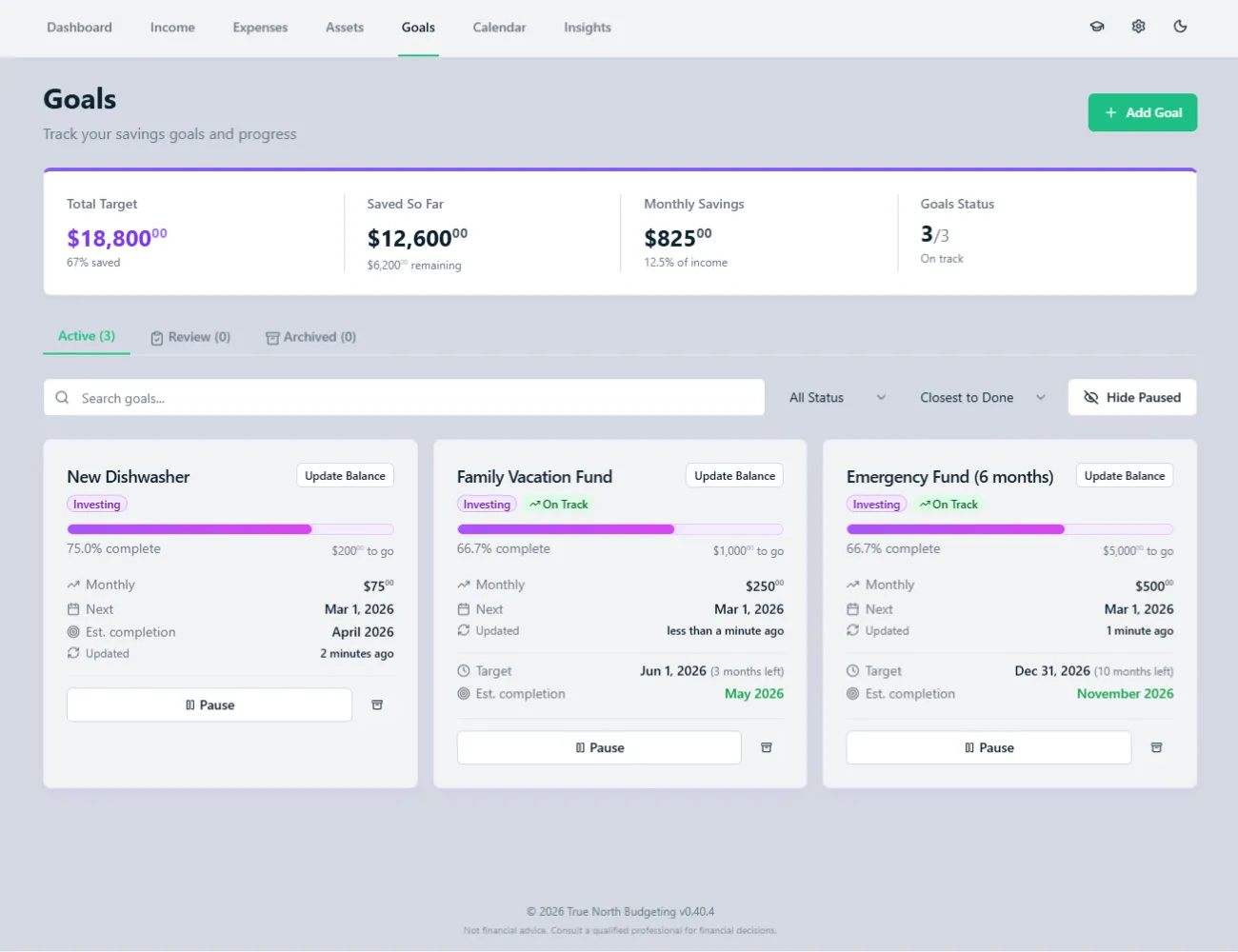The width and height of the screenshot is (1238, 952).
Task: Open app settings with the gear icon
Action: coord(1138,27)
